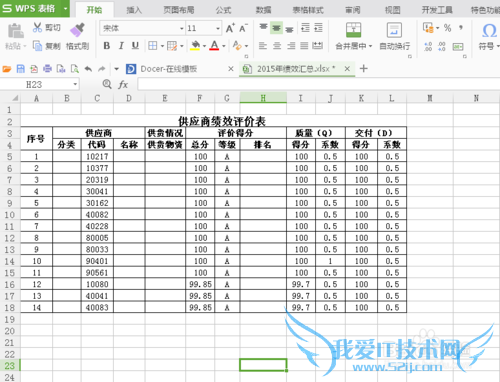Align text to top
The image size is (500, 382).
tap(263, 28)
